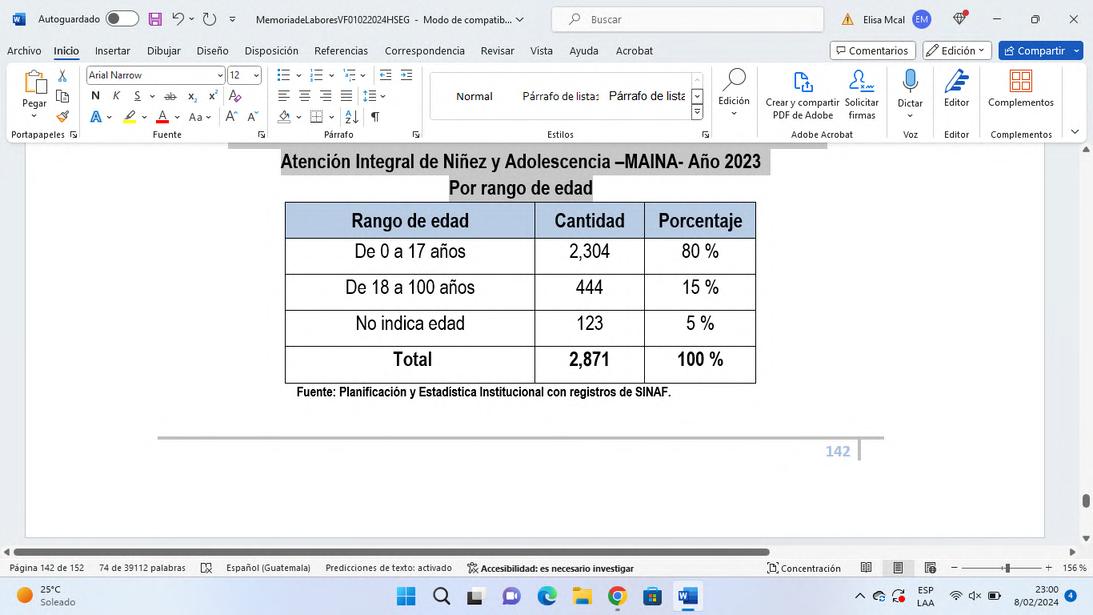Screen dimensions: 1093x615
Task: Open File Explorer from the taskbar
Action: tap(582, 596)
